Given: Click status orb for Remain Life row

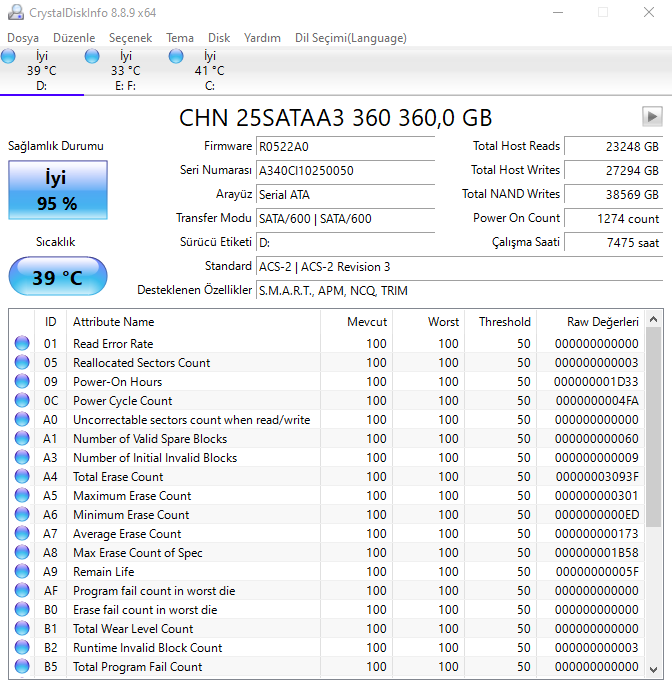Looking at the screenshot, I should [22, 572].
